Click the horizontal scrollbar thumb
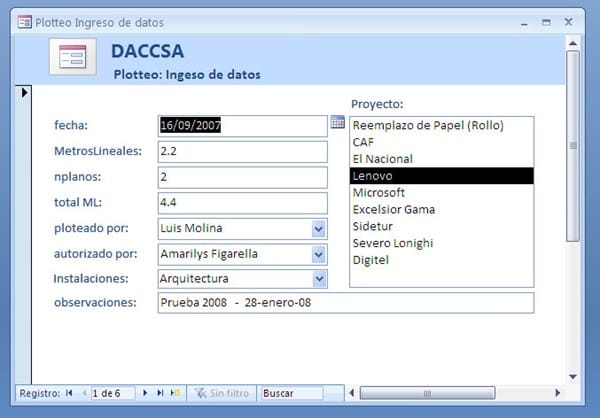This screenshot has width=600, height=418. (427, 393)
